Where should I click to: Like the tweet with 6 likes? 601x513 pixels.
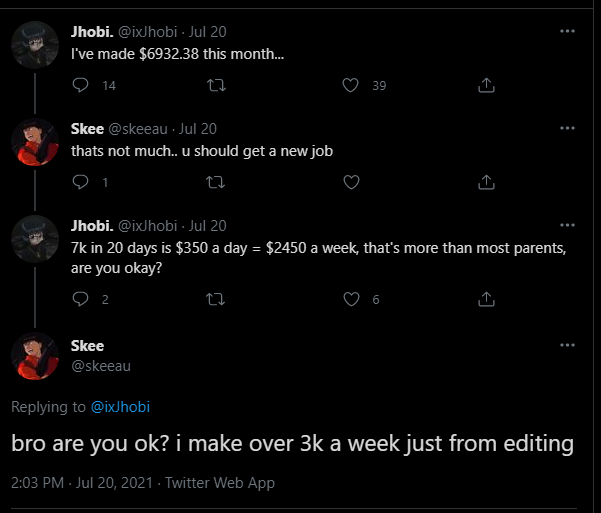tap(350, 298)
